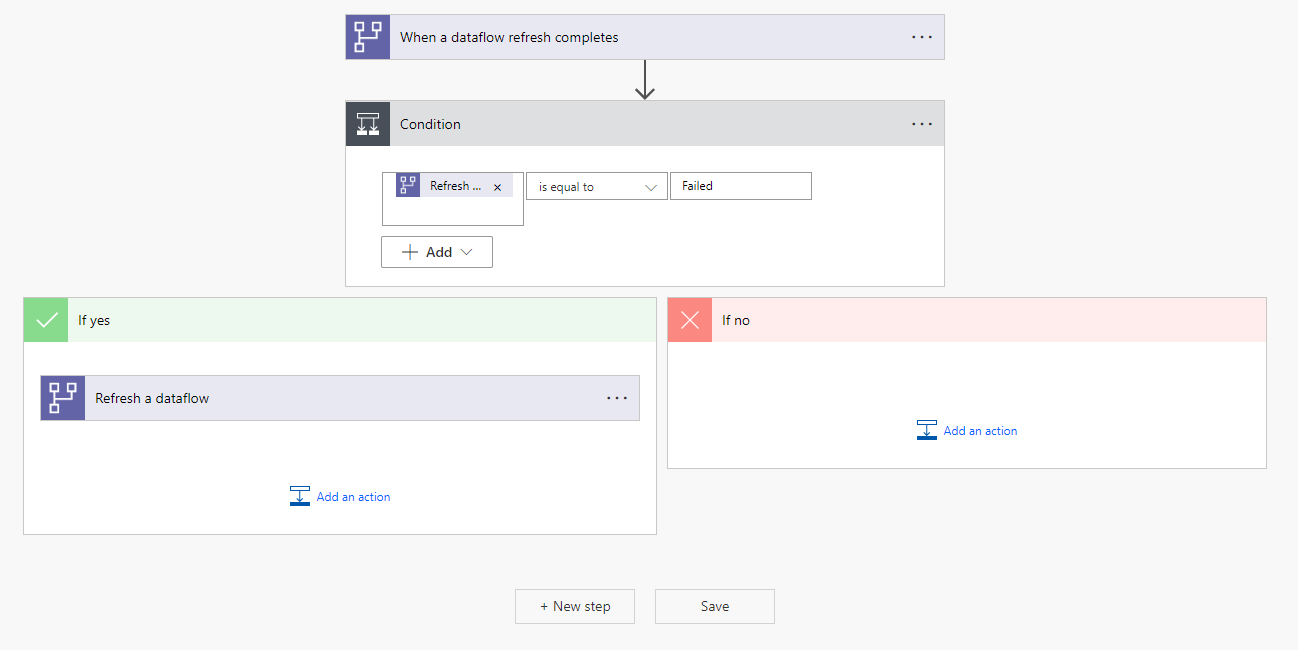Viewport: 1298px width, 650px height.
Task: Click the Failed value input field
Action: coord(740,186)
